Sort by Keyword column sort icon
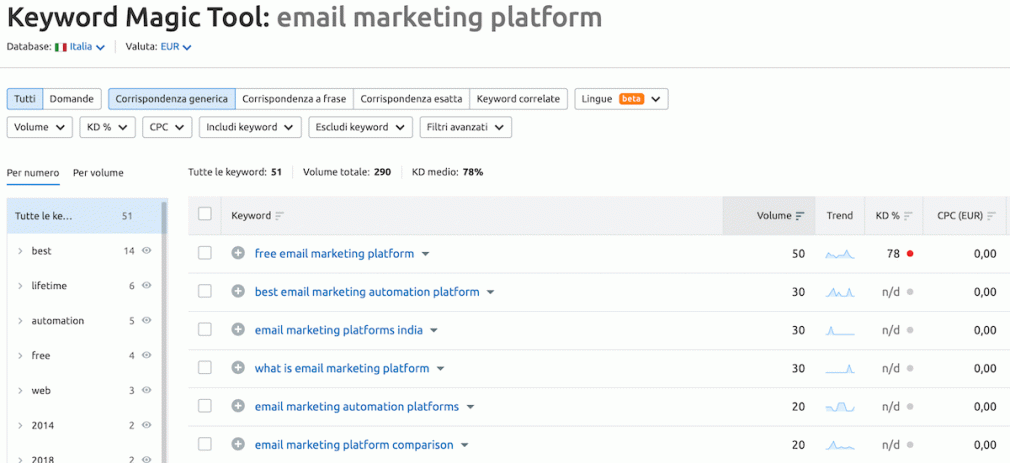 (279, 216)
